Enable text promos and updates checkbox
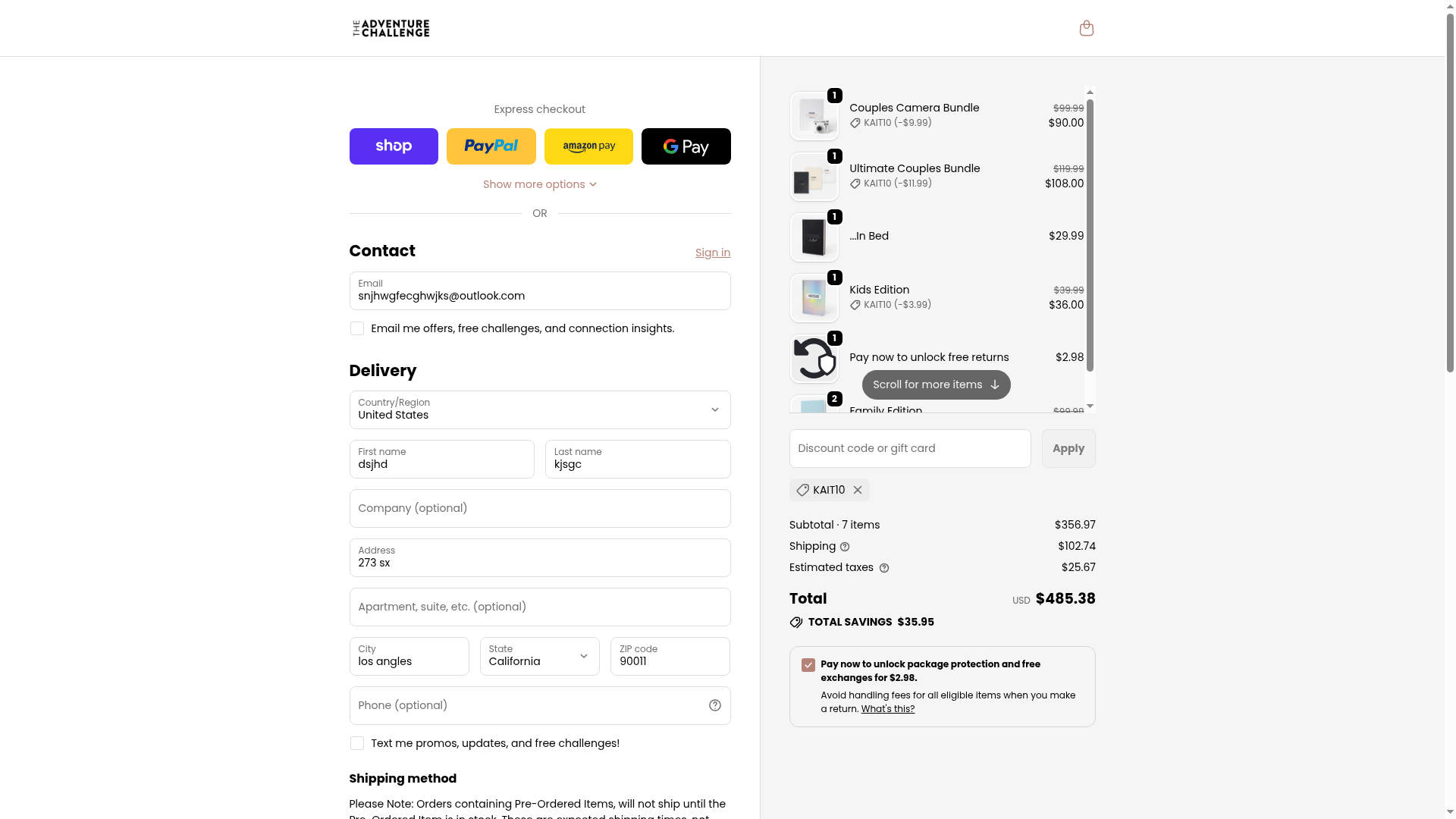This screenshot has width=1456, height=819. coord(357,743)
